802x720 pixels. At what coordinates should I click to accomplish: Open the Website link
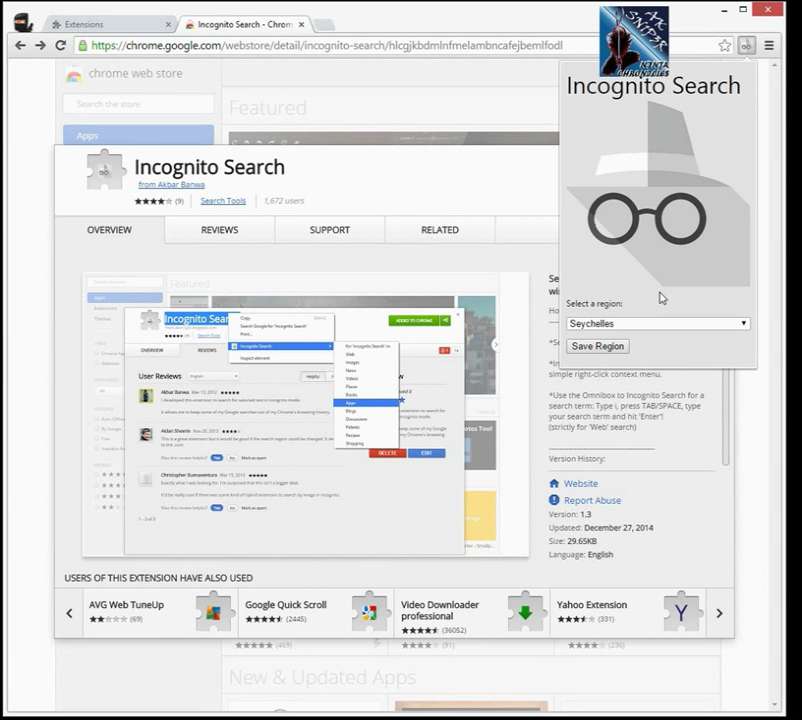[581, 484]
